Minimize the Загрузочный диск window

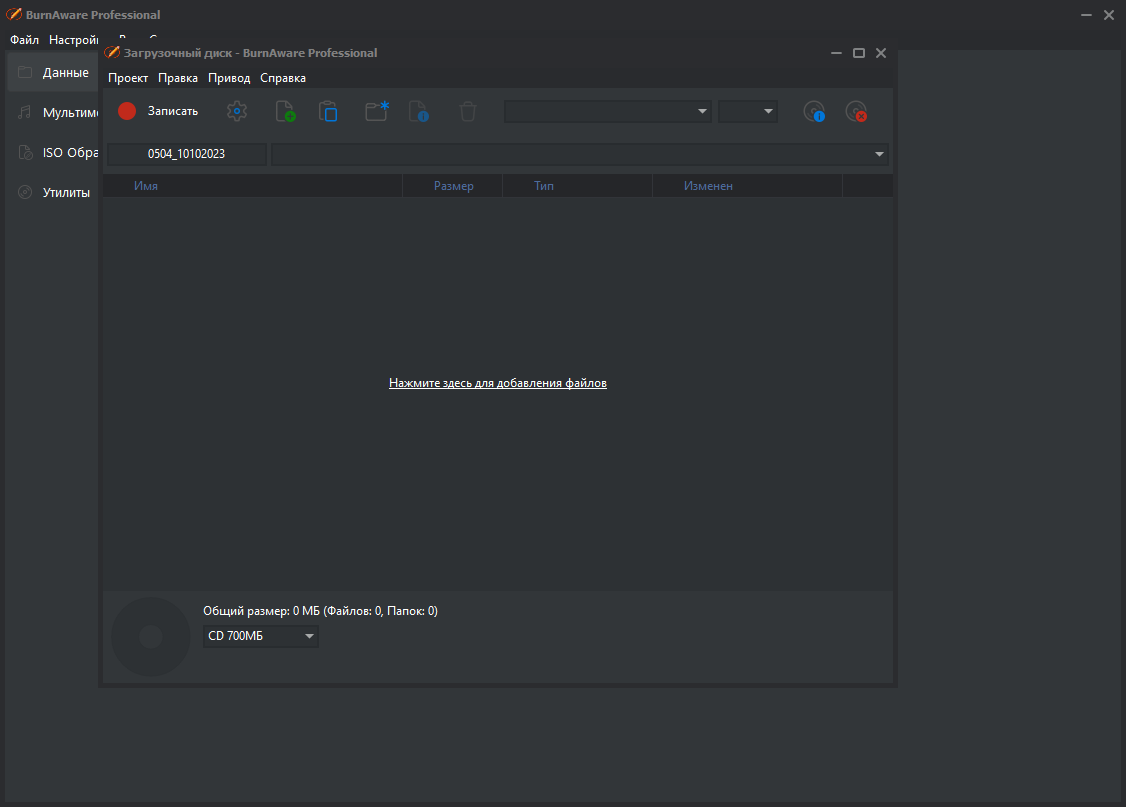(836, 53)
